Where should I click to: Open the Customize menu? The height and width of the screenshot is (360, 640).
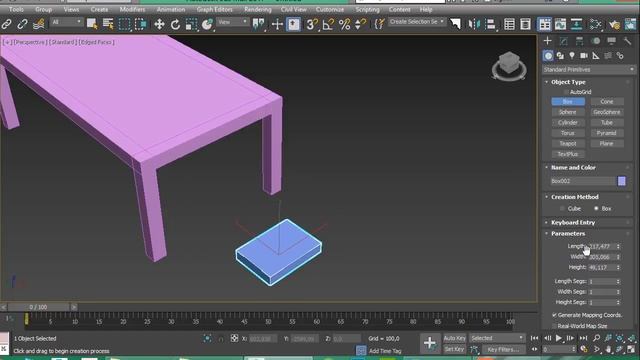click(x=330, y=9)
